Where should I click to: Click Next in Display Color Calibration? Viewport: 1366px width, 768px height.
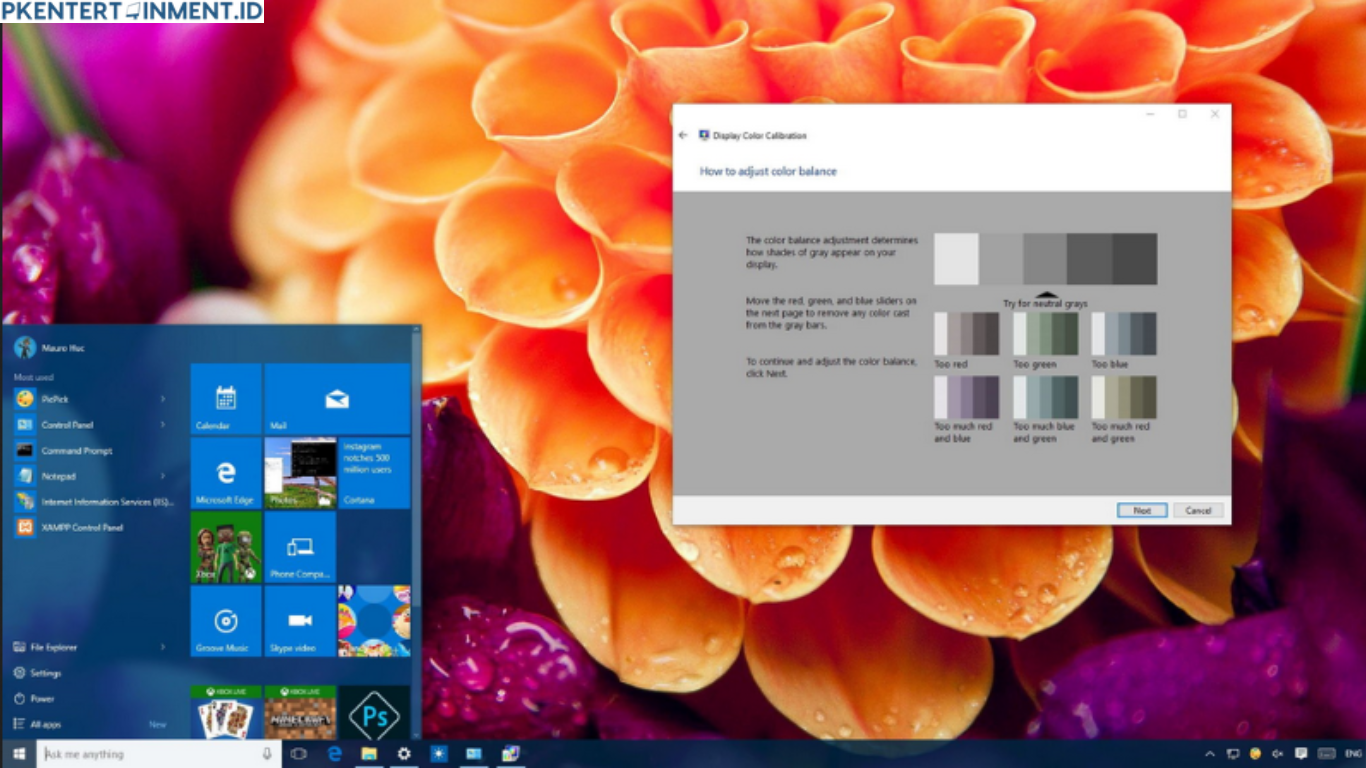(1142, 510)
